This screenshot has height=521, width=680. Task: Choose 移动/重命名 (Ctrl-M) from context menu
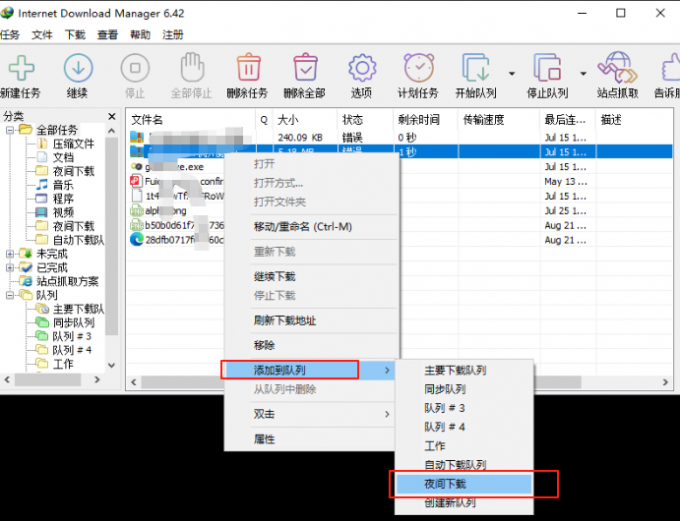click(303, 227)
